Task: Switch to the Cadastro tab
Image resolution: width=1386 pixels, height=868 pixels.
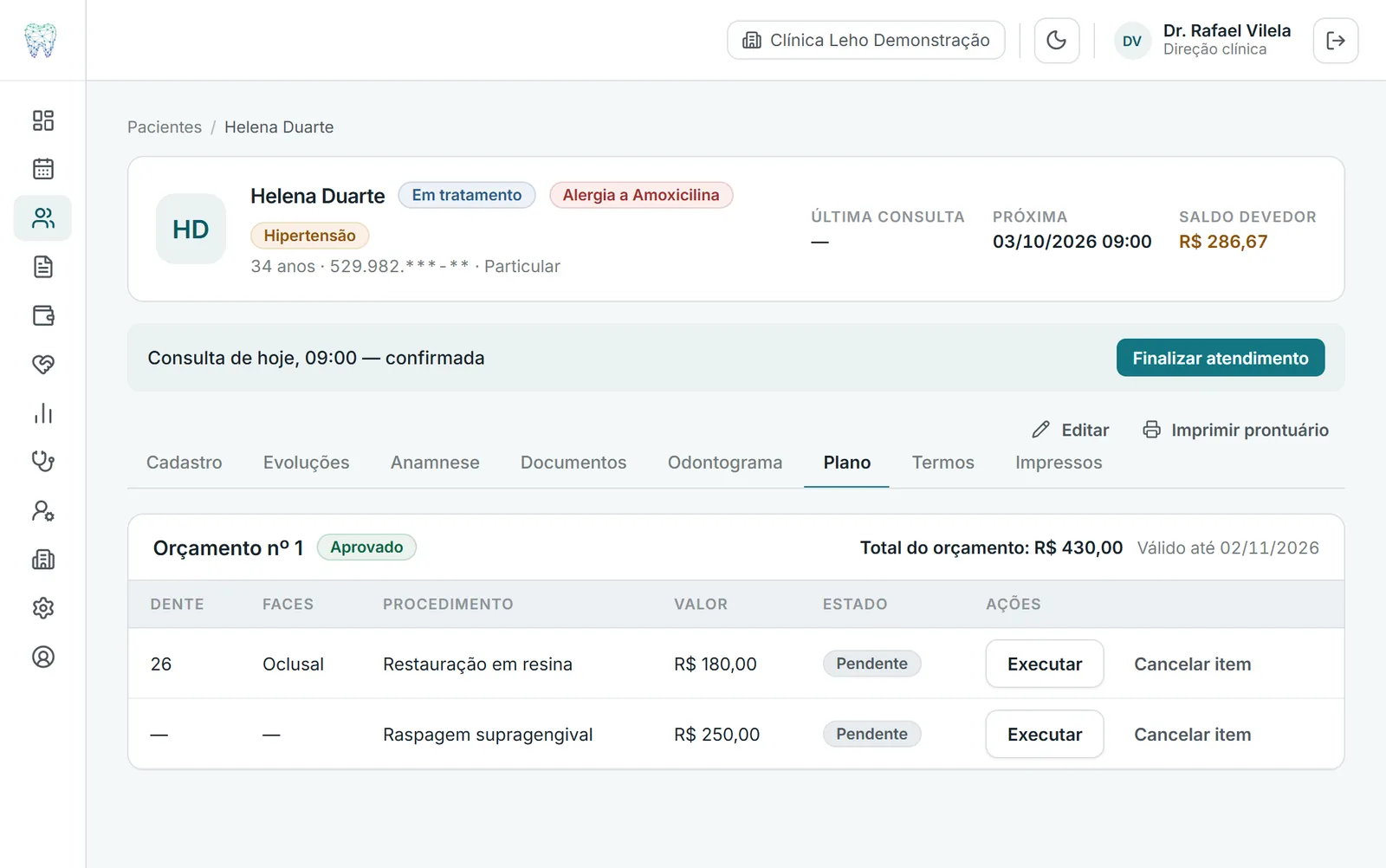Action: point(185,463)
